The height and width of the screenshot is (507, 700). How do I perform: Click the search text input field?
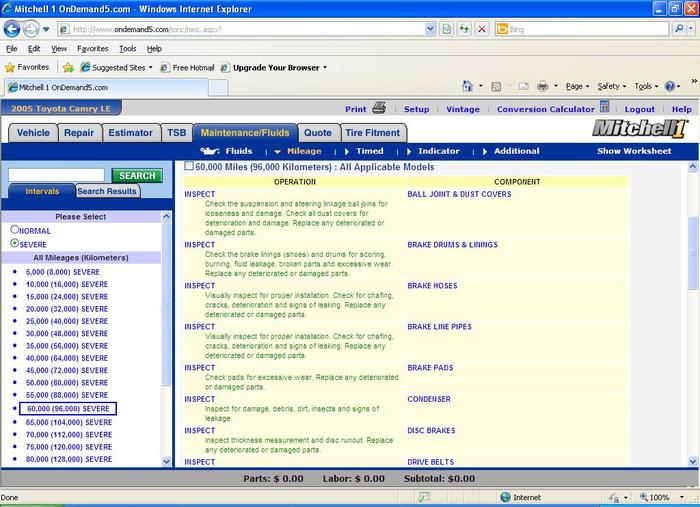[56, 175]
